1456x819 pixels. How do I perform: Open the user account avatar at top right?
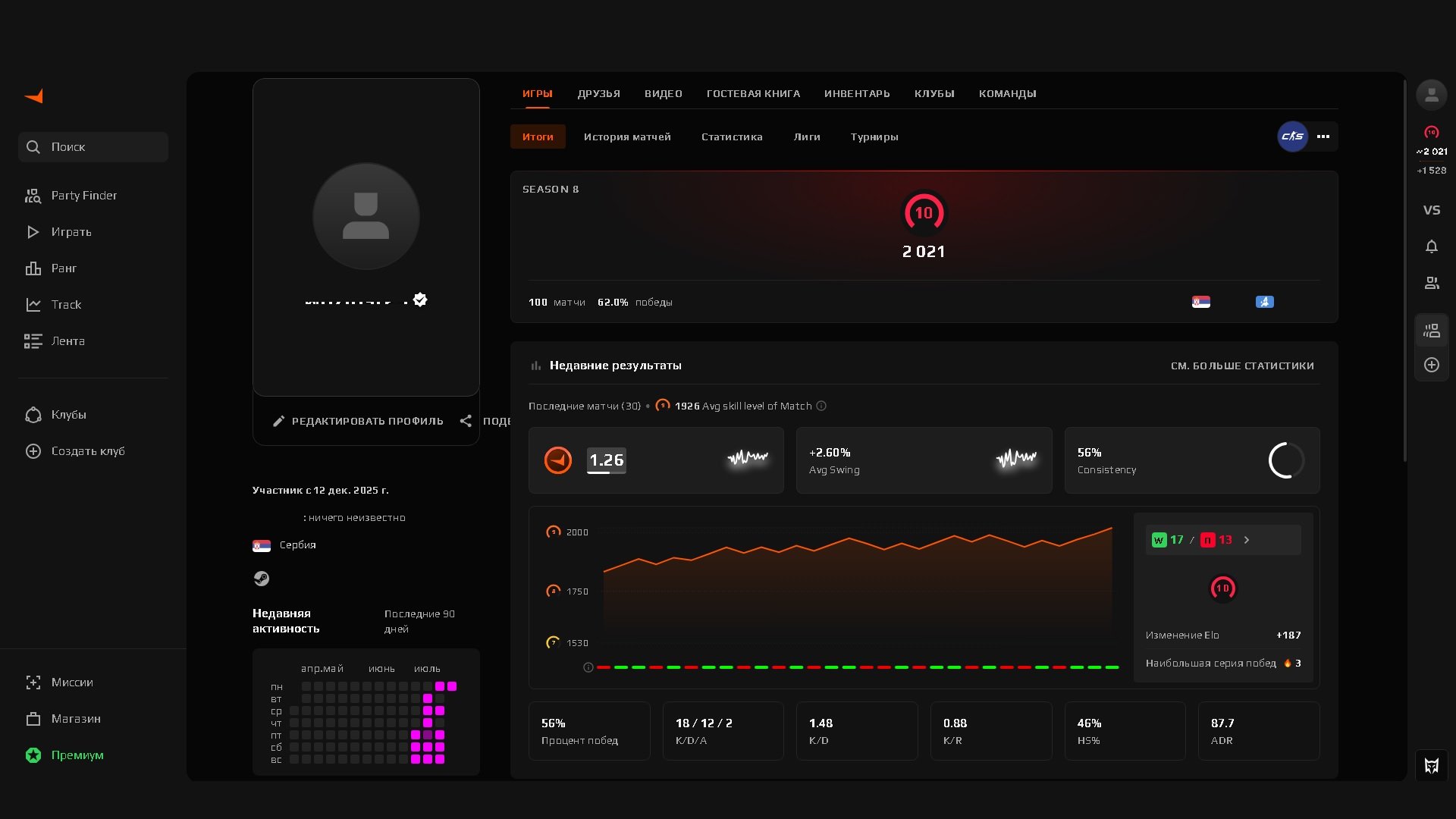(x=1432, y=95)
